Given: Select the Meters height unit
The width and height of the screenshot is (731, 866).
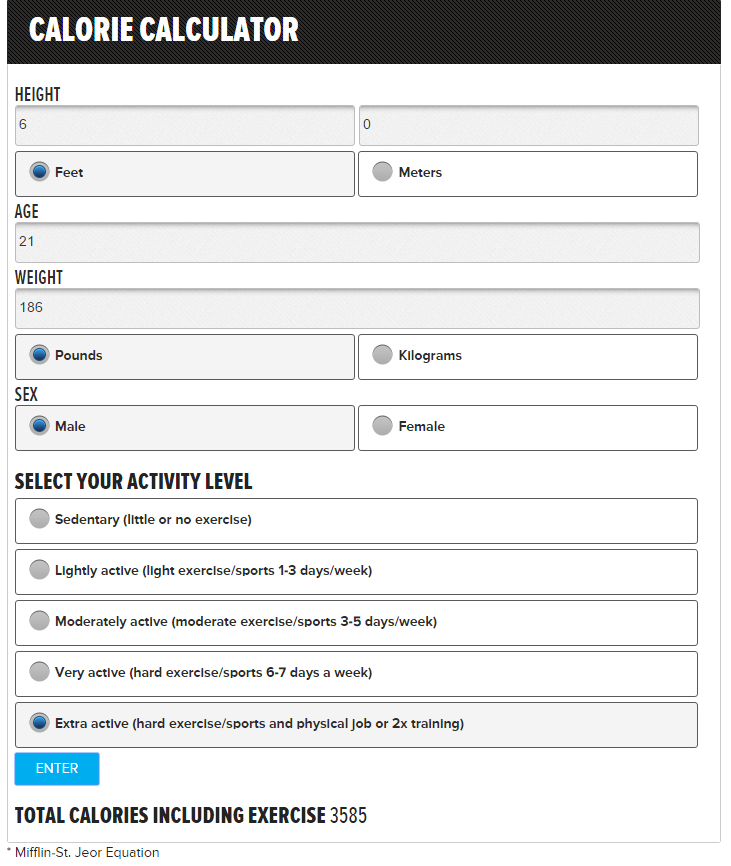Looking at the screenshot, I should pyautogui.click(x=528, y=174).
